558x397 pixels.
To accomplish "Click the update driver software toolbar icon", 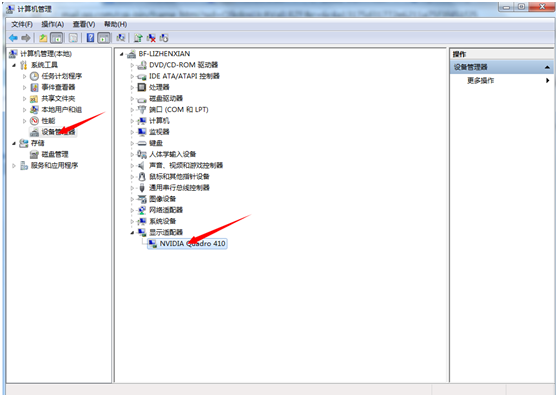I will coord(138,38).
